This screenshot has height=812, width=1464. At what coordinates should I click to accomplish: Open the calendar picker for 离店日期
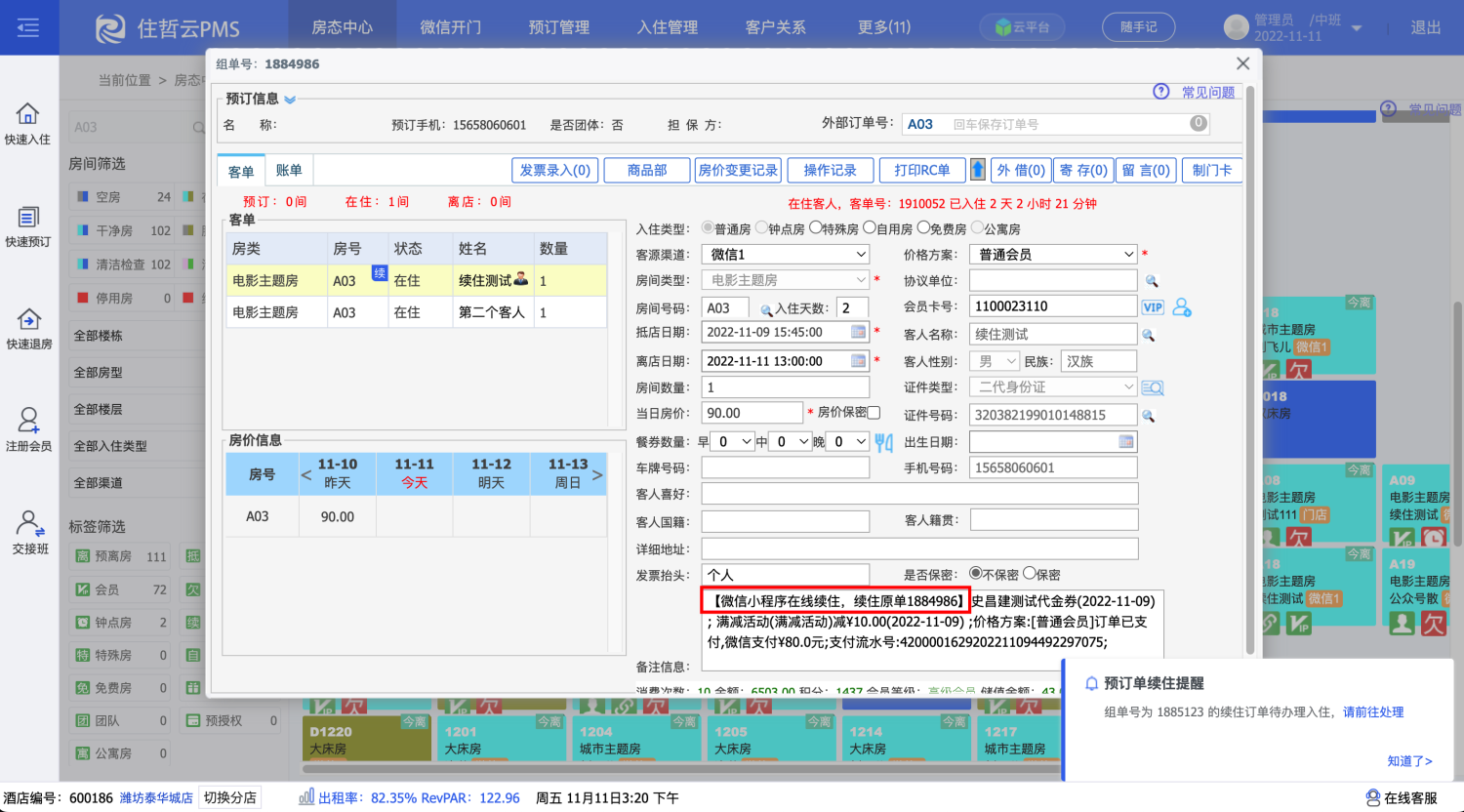pos(859,361)
